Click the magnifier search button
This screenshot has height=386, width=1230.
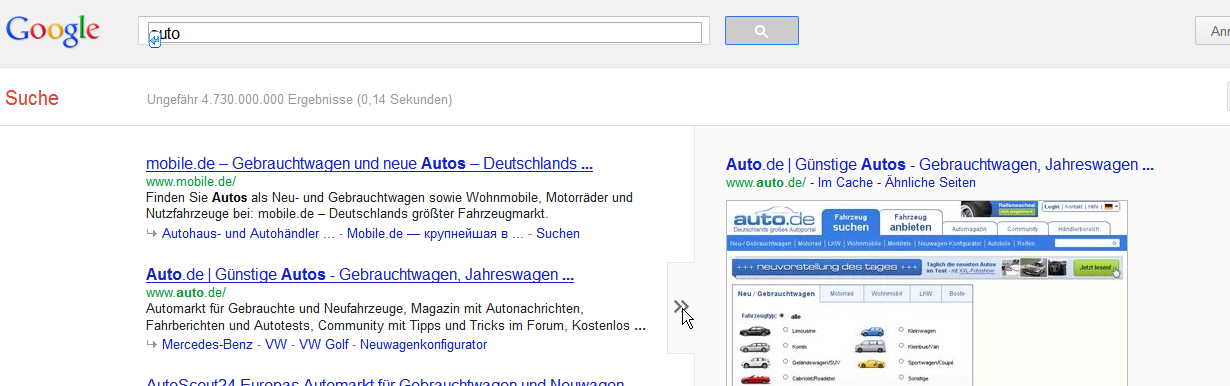point(761,31)
